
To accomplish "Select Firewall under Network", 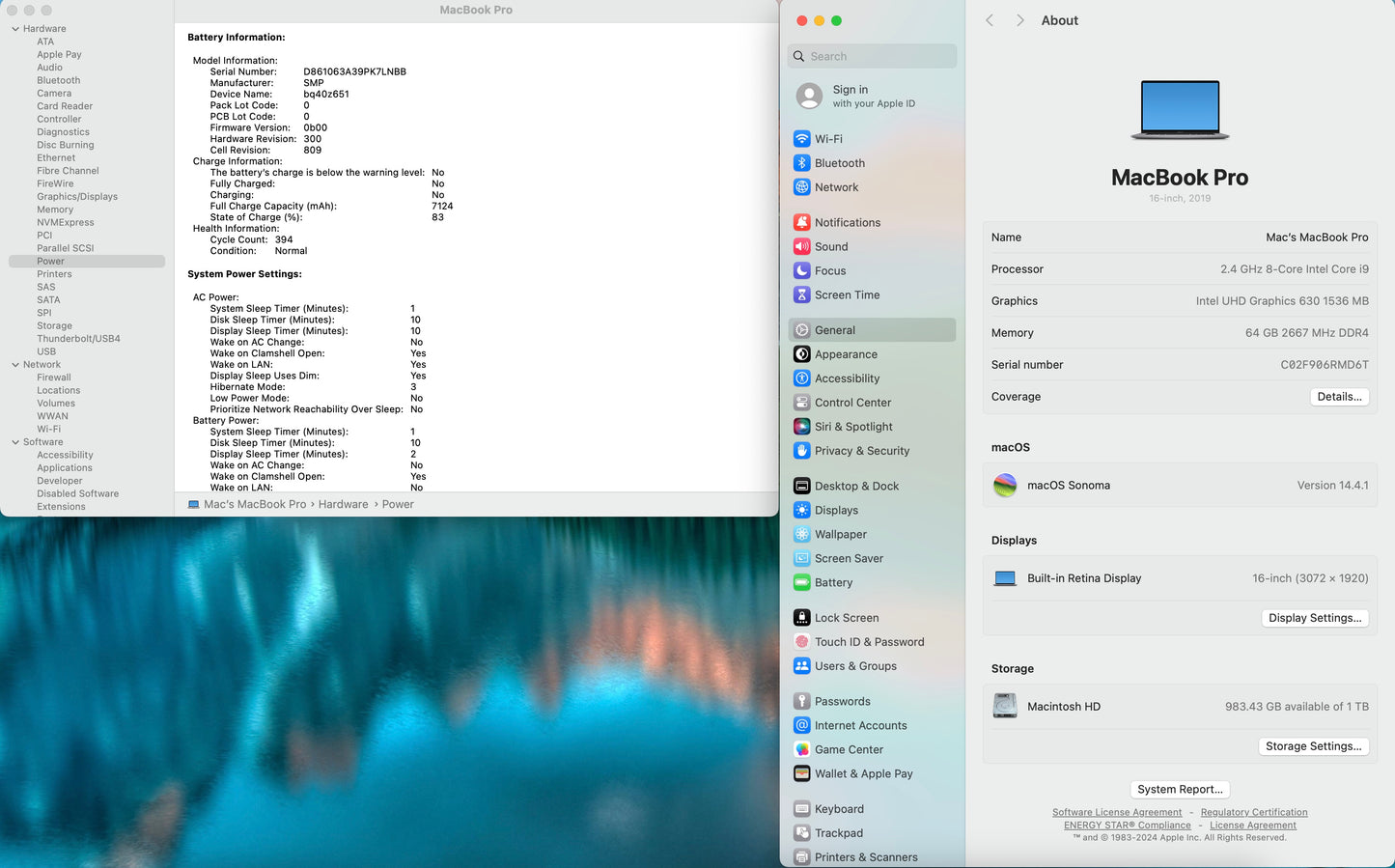I will [x=54, y=378].
